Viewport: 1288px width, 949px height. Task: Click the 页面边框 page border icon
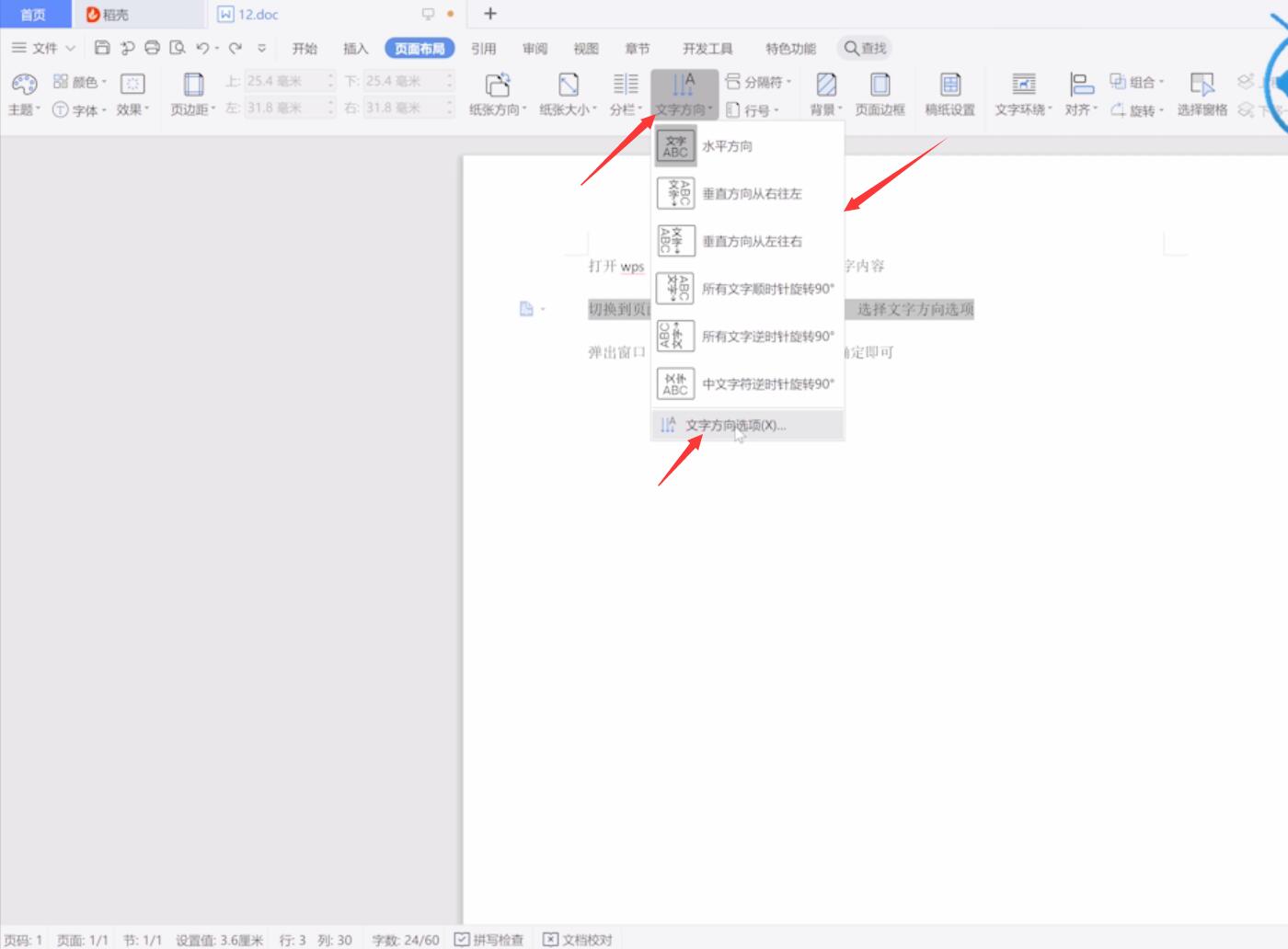tap(880, 94)
